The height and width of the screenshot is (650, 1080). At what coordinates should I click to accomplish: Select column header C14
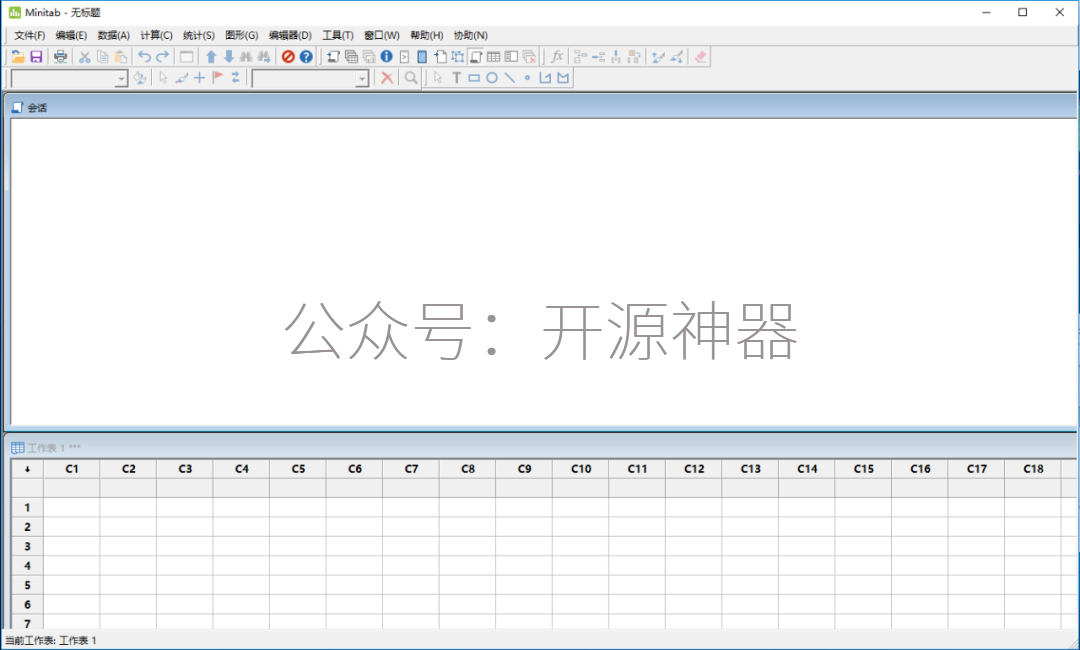(x=807, y=469)
